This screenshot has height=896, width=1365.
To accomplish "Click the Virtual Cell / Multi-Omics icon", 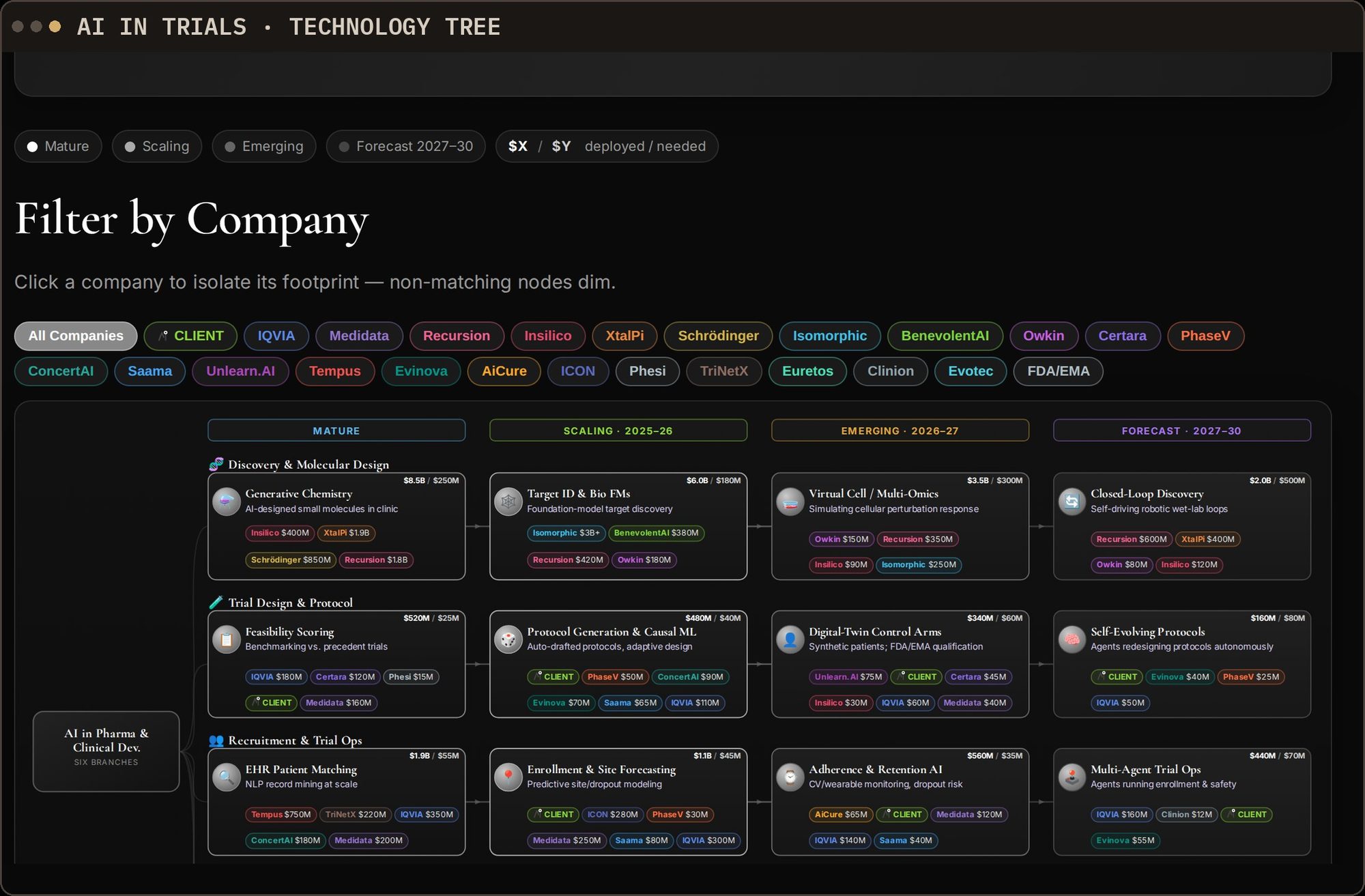I will click(790, 502).
